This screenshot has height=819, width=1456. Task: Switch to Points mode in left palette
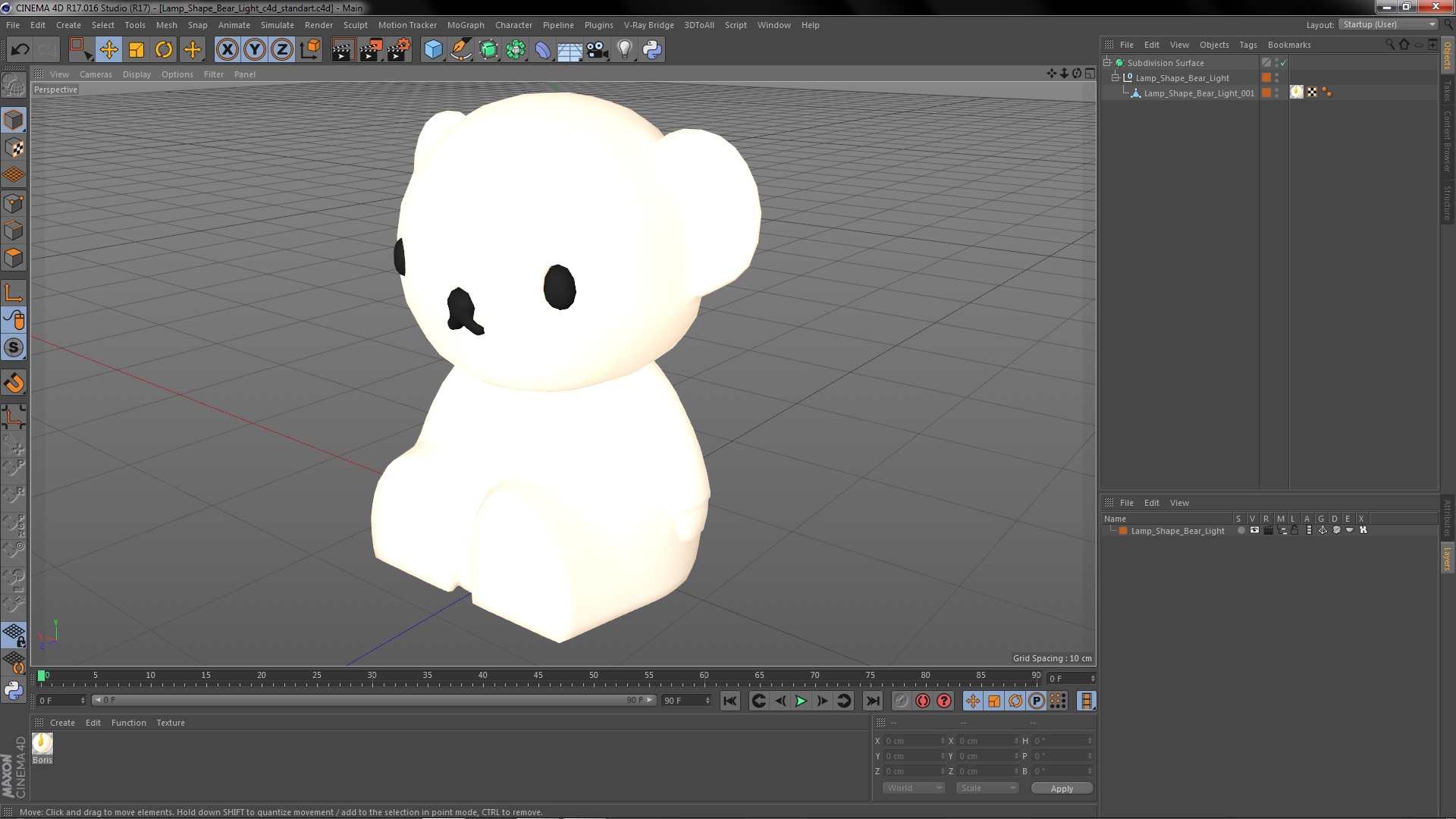coord(14,203)
